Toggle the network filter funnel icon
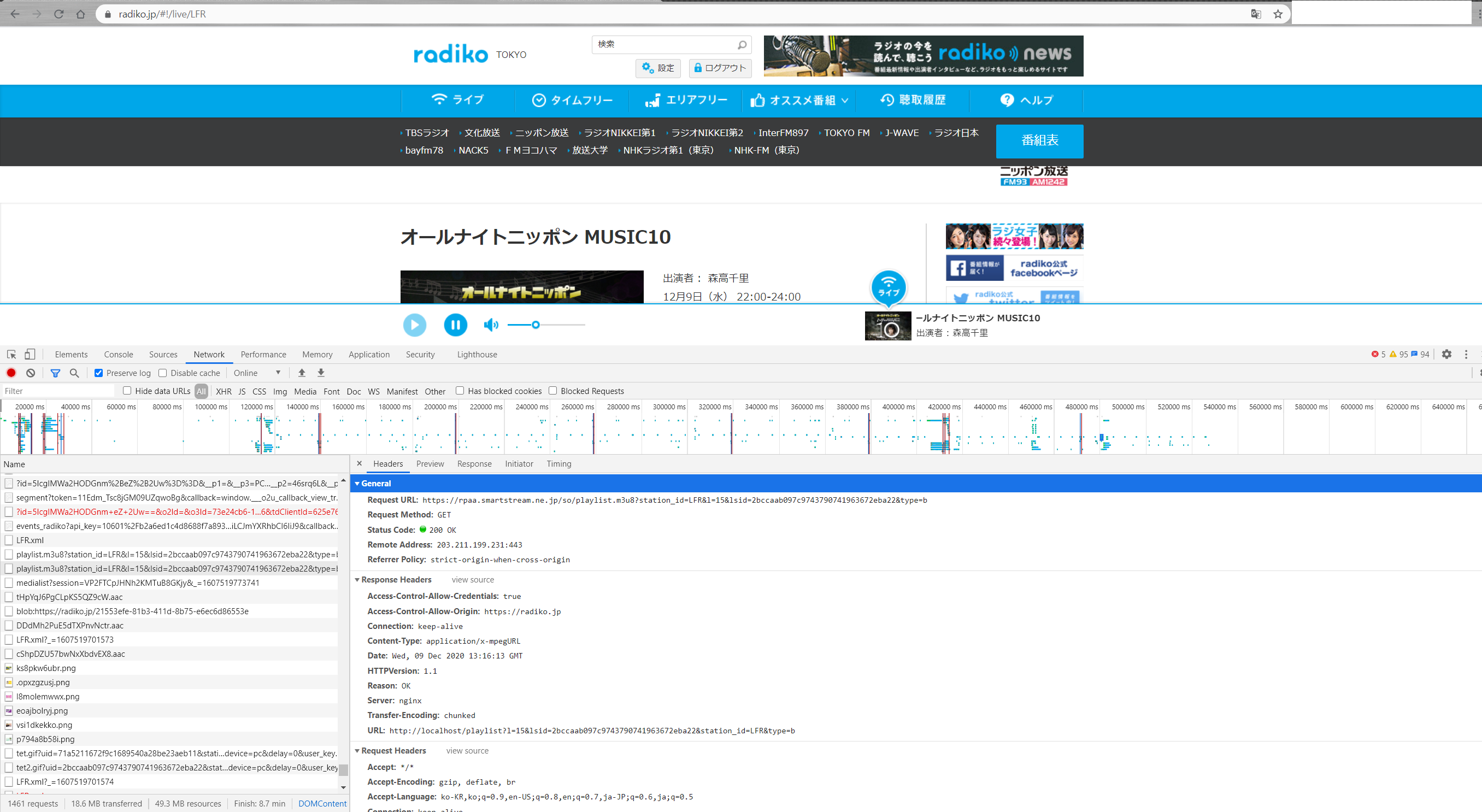1482x812 pixels. tap(55, 373)
